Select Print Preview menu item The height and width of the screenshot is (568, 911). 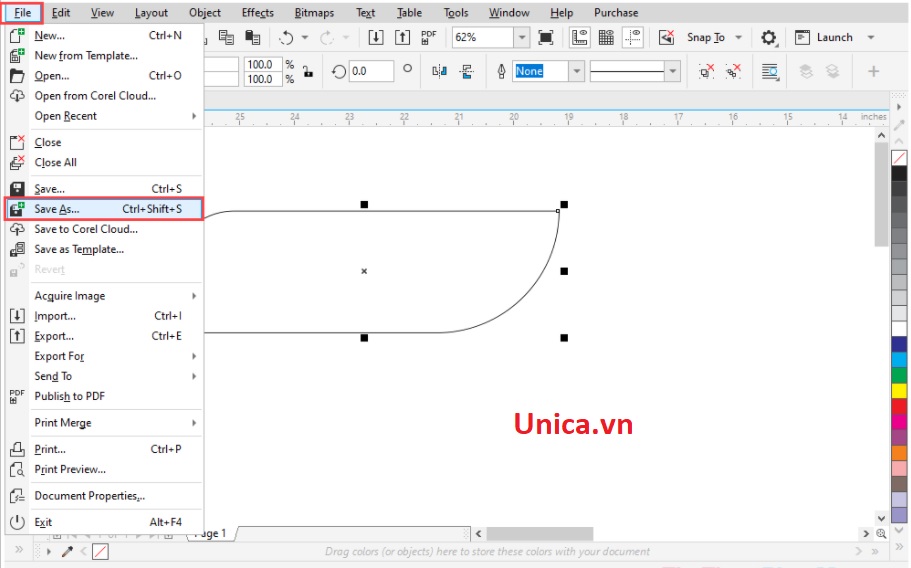(x=104, y=469)
